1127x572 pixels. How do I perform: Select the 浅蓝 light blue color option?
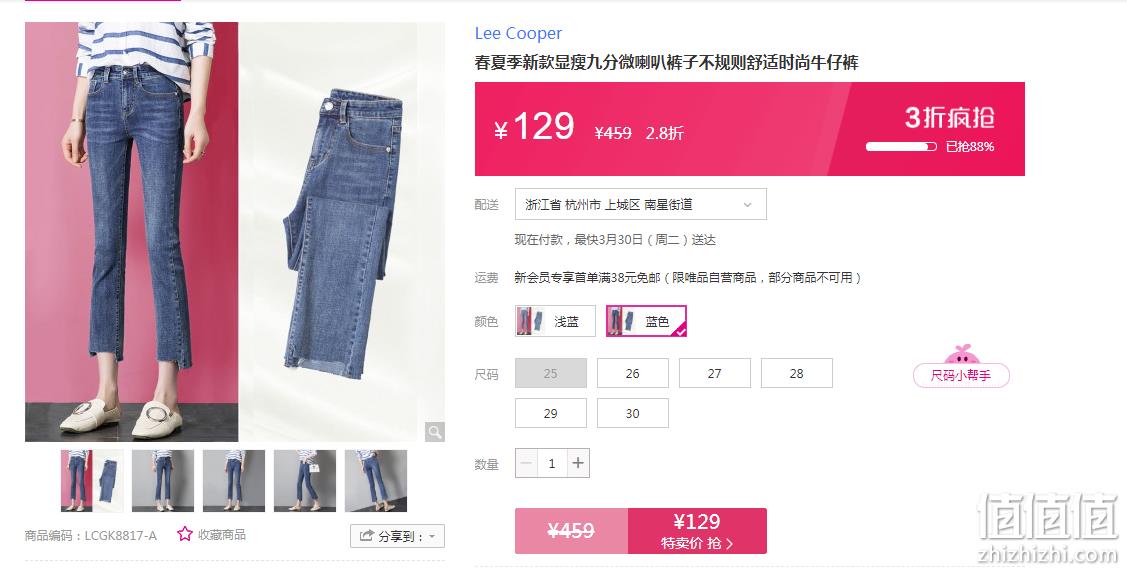556,321
